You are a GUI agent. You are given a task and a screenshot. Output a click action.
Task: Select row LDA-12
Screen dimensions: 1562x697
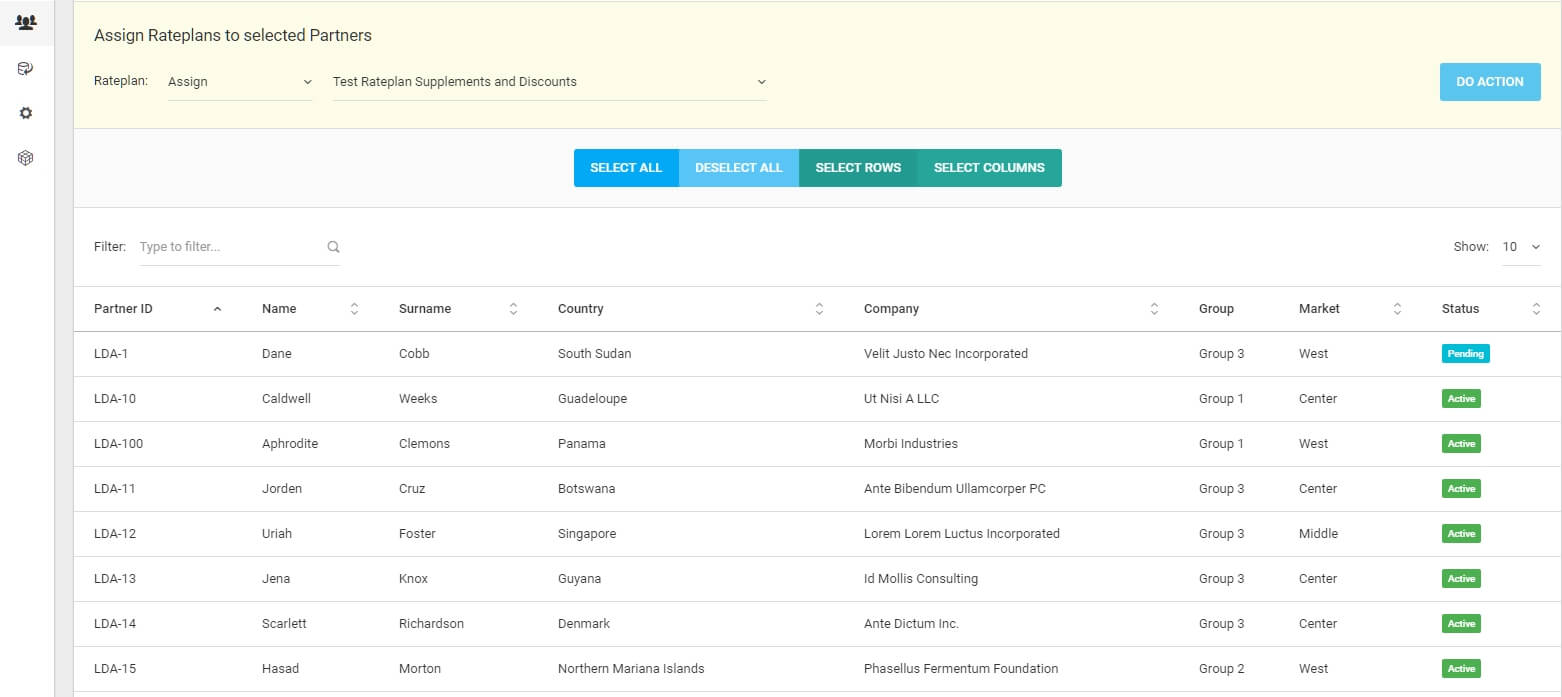coord(817,534)
